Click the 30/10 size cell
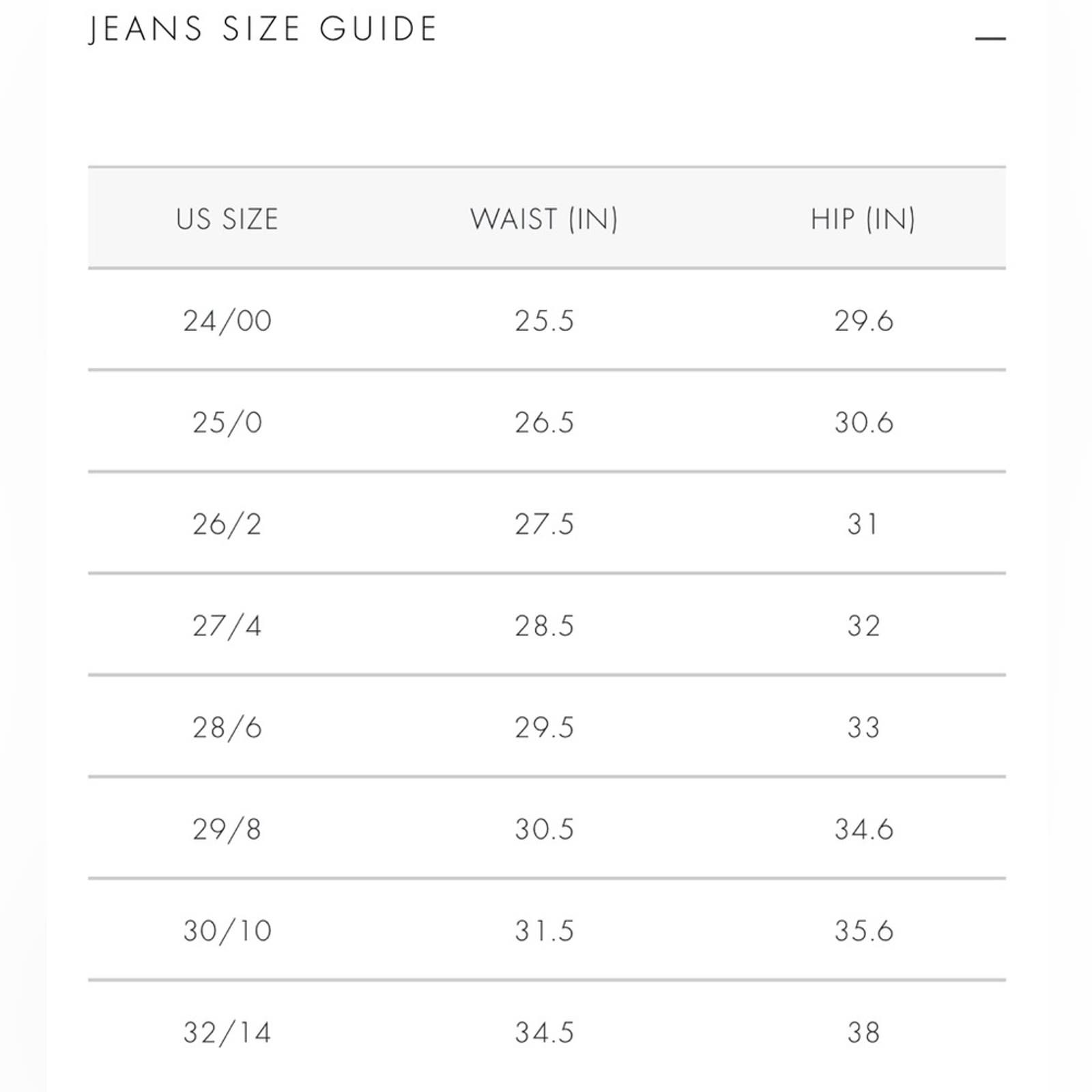Screen dimensions: 1092x1092 pyautogui.click(x=227, y=931)
